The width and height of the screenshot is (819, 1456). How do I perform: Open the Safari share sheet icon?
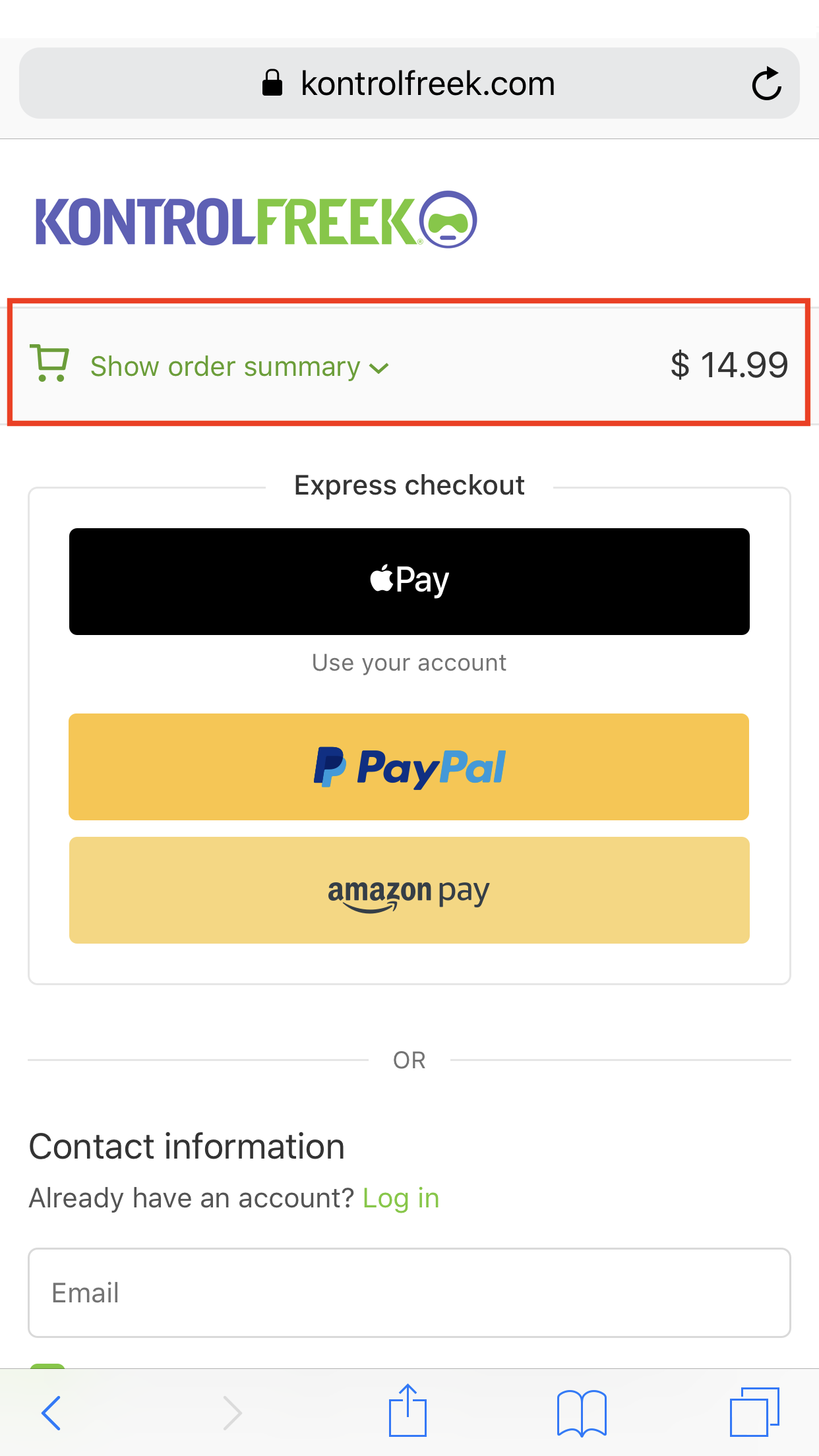pyautogui.click(x=408, y=1411)
